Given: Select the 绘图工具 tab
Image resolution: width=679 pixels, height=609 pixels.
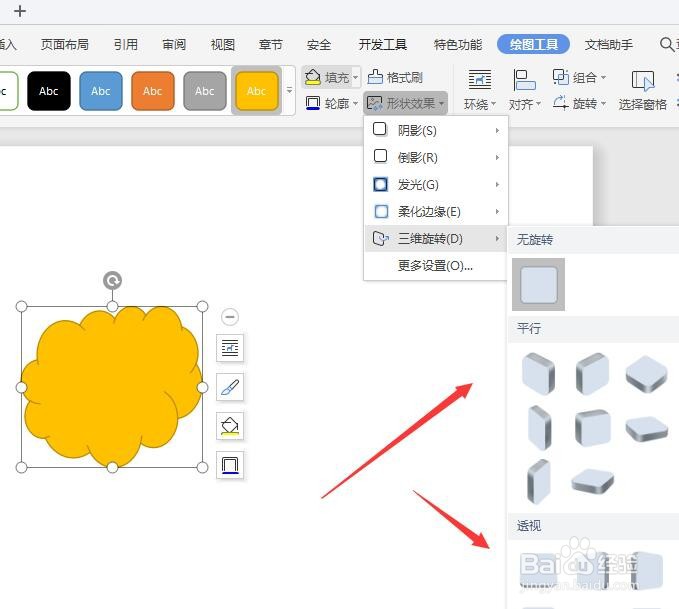Looking at the screenshot, I should click(533, 44).
